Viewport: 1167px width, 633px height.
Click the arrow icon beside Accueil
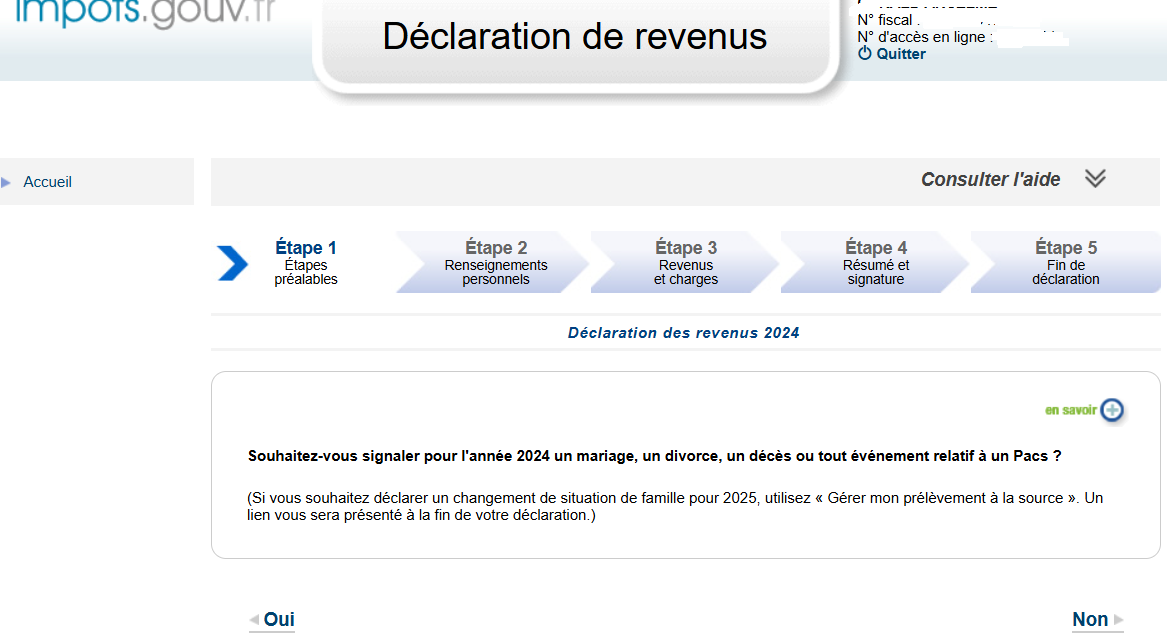click(x=6, y=182)
